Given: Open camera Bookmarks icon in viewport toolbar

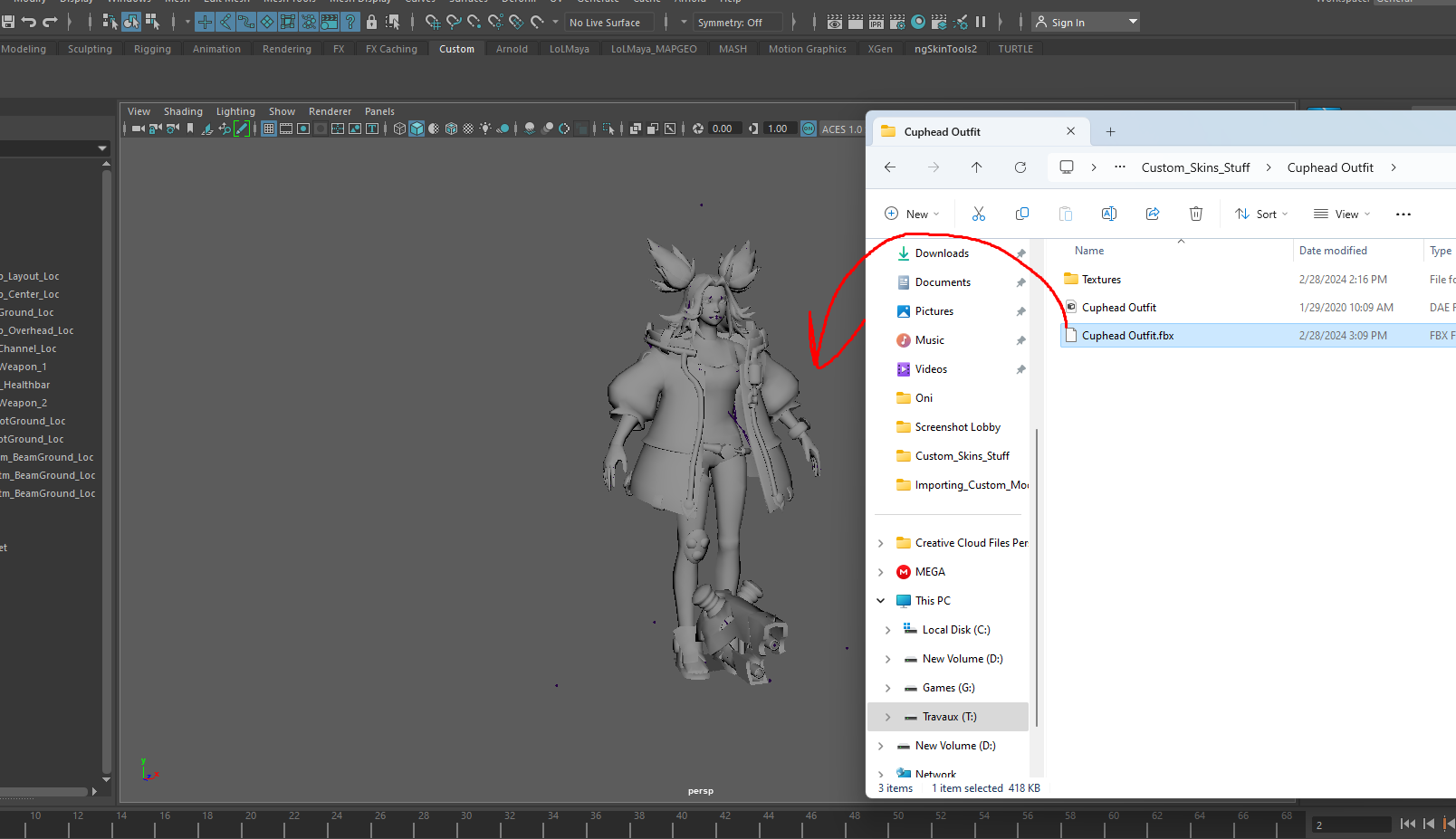Looking at the screenshot, I should pyautogui.click(x=190, y=129).
